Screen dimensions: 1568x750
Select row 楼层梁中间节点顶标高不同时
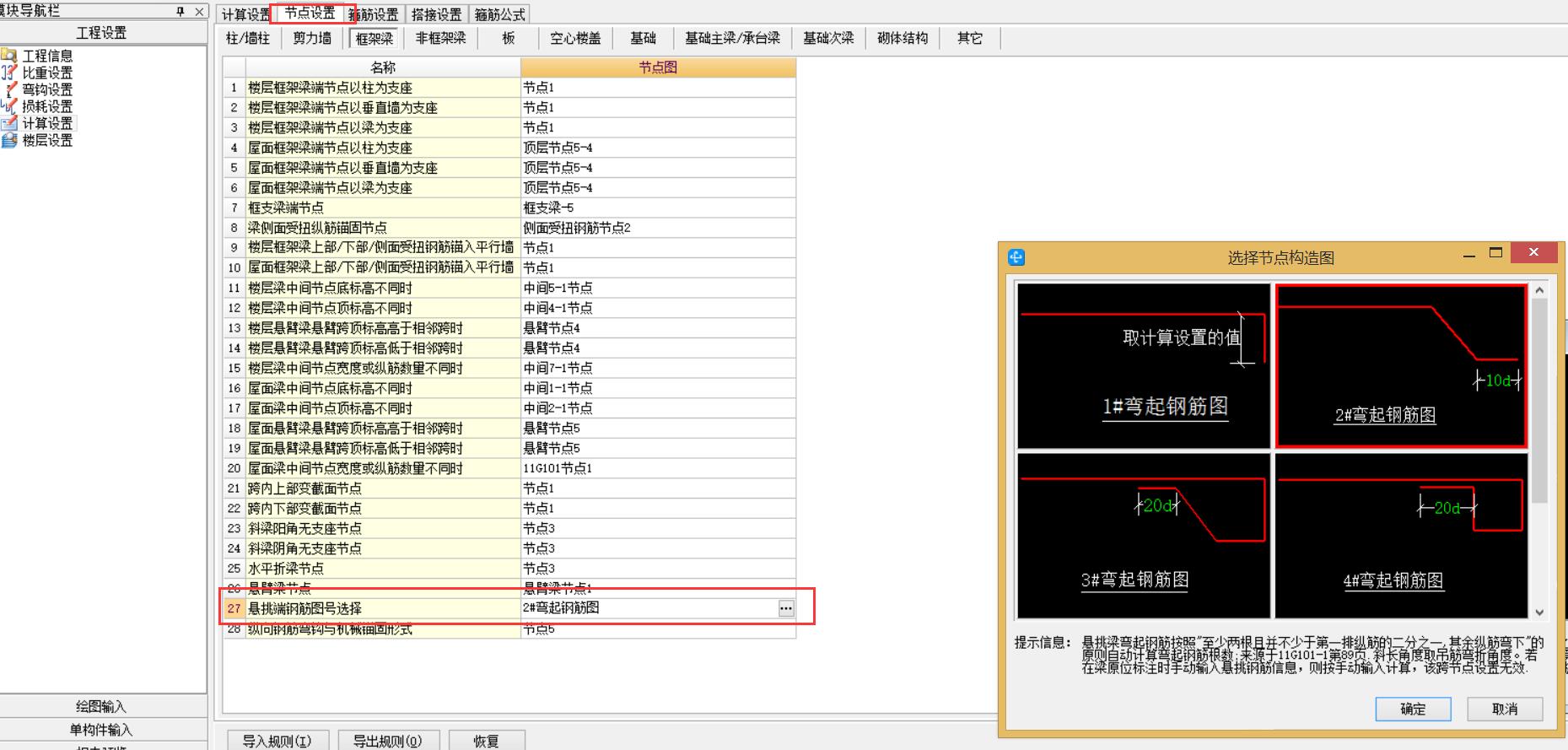[383, 308]
